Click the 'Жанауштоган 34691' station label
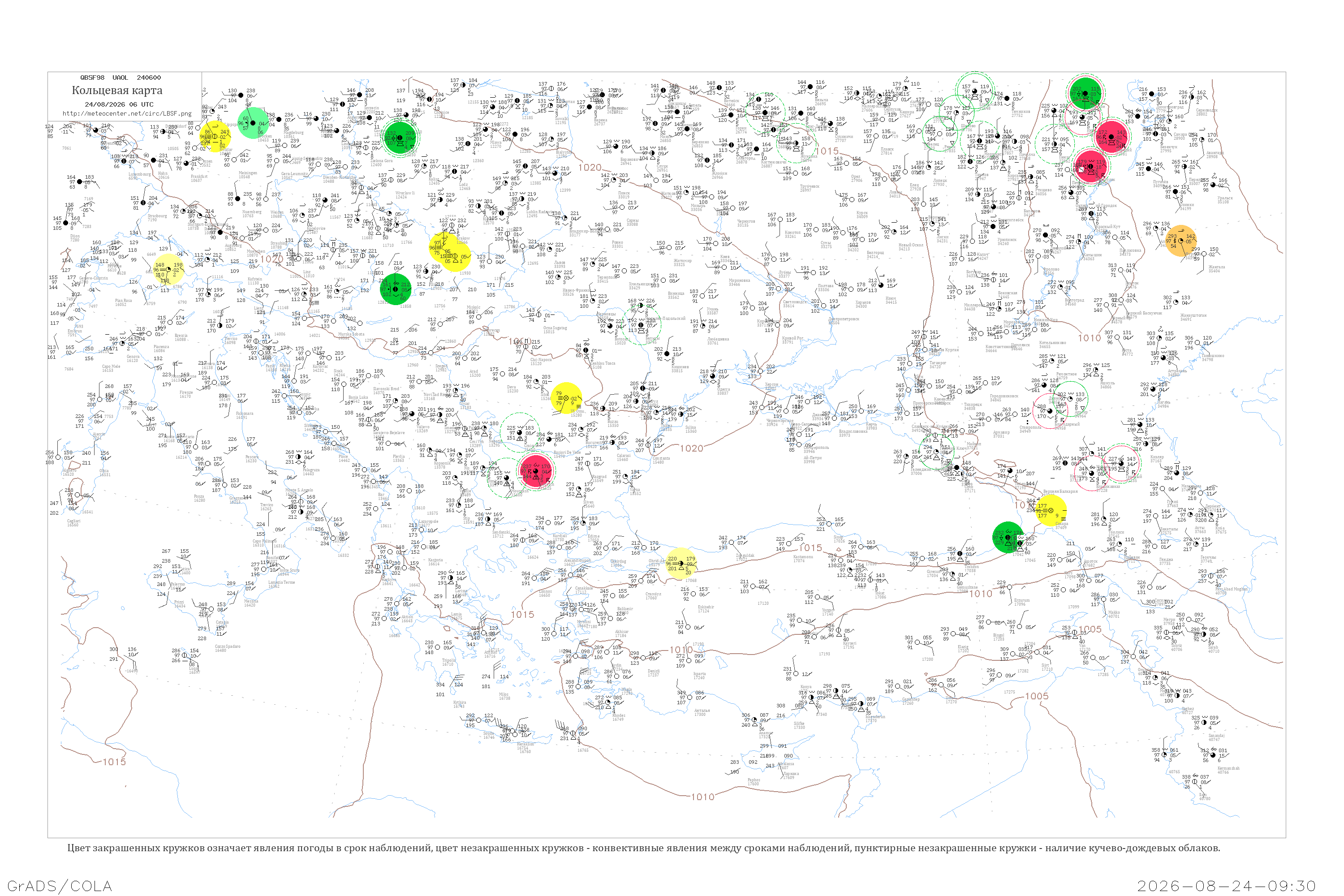The width and height of the screenshot is (1344, 896). (1194, 317)
